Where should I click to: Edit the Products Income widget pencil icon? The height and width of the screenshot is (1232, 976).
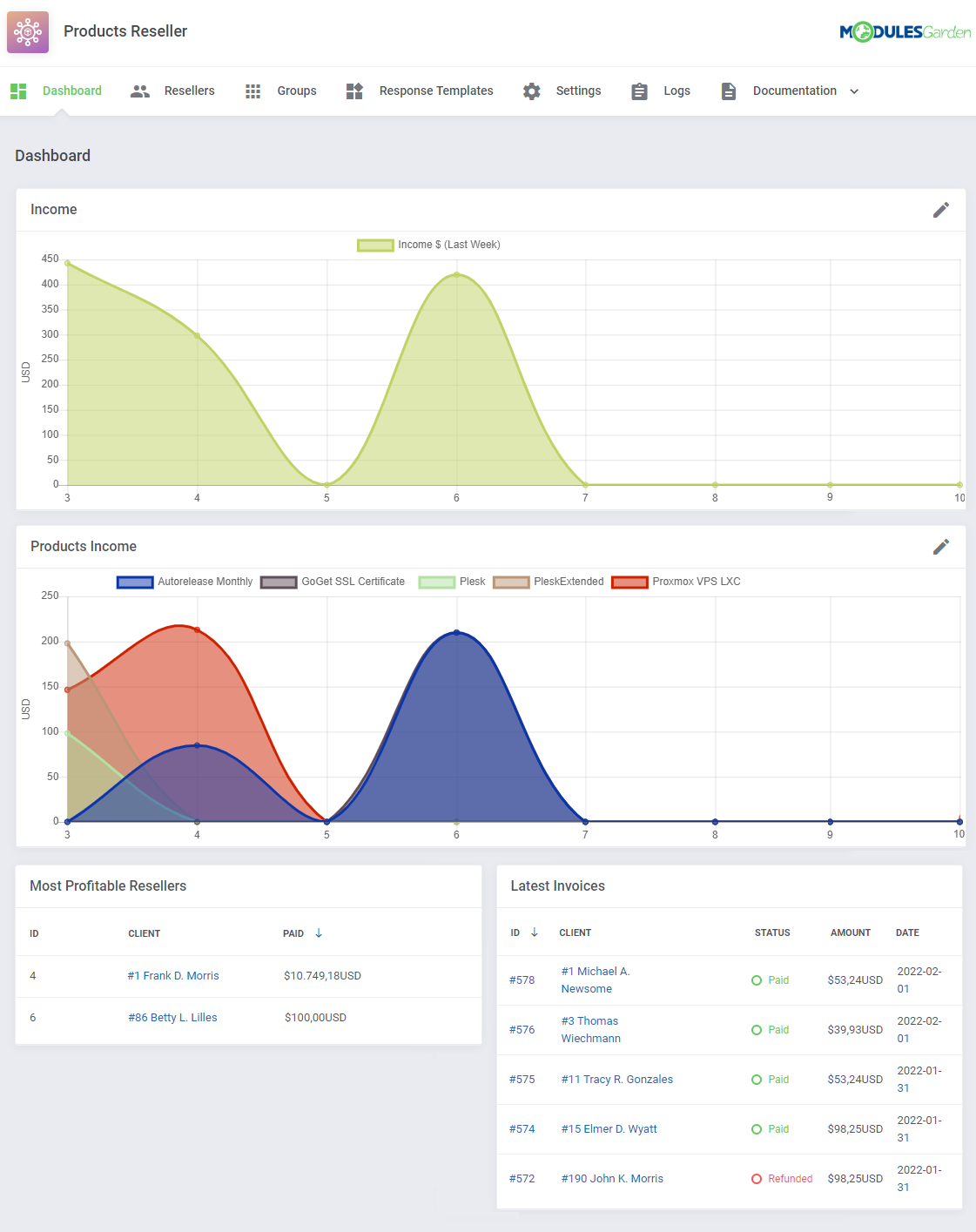pos(941,547)
